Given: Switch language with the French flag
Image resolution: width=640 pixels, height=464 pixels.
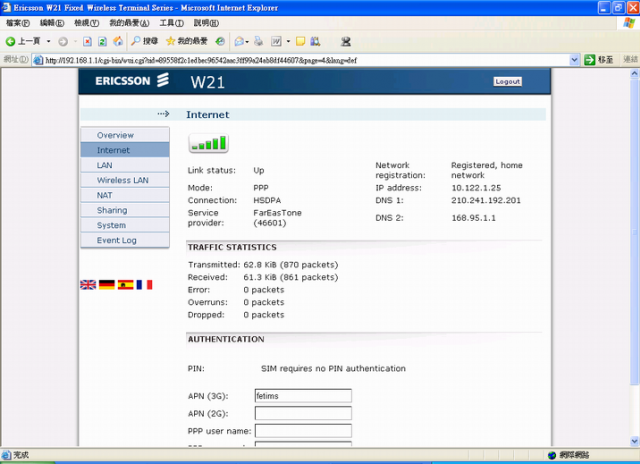Looking at the screenshot, I should [x=144, y=284].
